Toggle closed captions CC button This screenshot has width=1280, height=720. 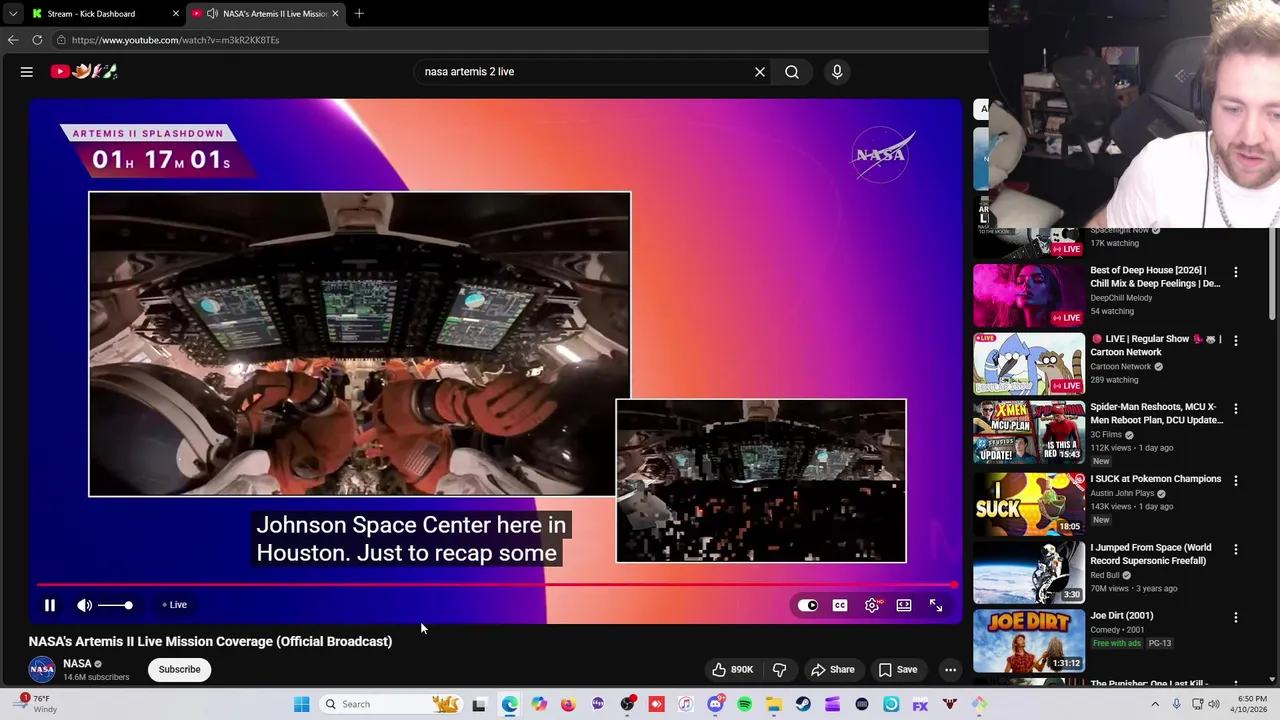click(x=840, y=605)
